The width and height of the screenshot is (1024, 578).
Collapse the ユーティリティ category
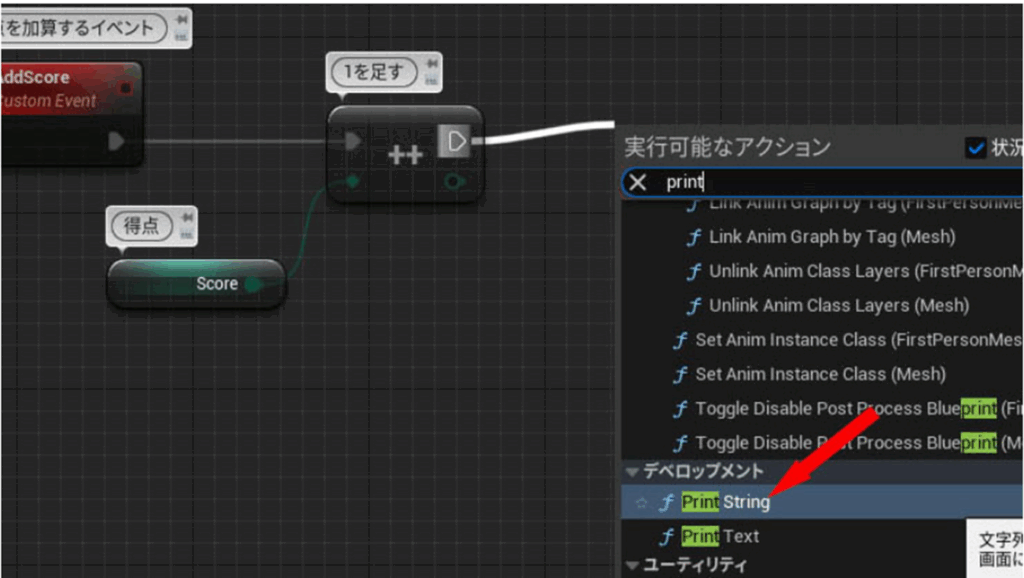point(632,566)
